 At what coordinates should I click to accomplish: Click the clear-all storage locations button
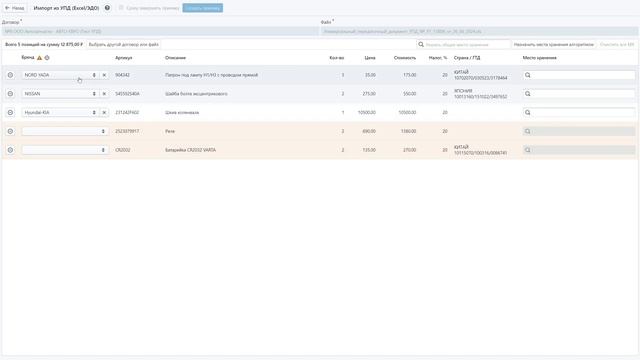pos(617,44)
